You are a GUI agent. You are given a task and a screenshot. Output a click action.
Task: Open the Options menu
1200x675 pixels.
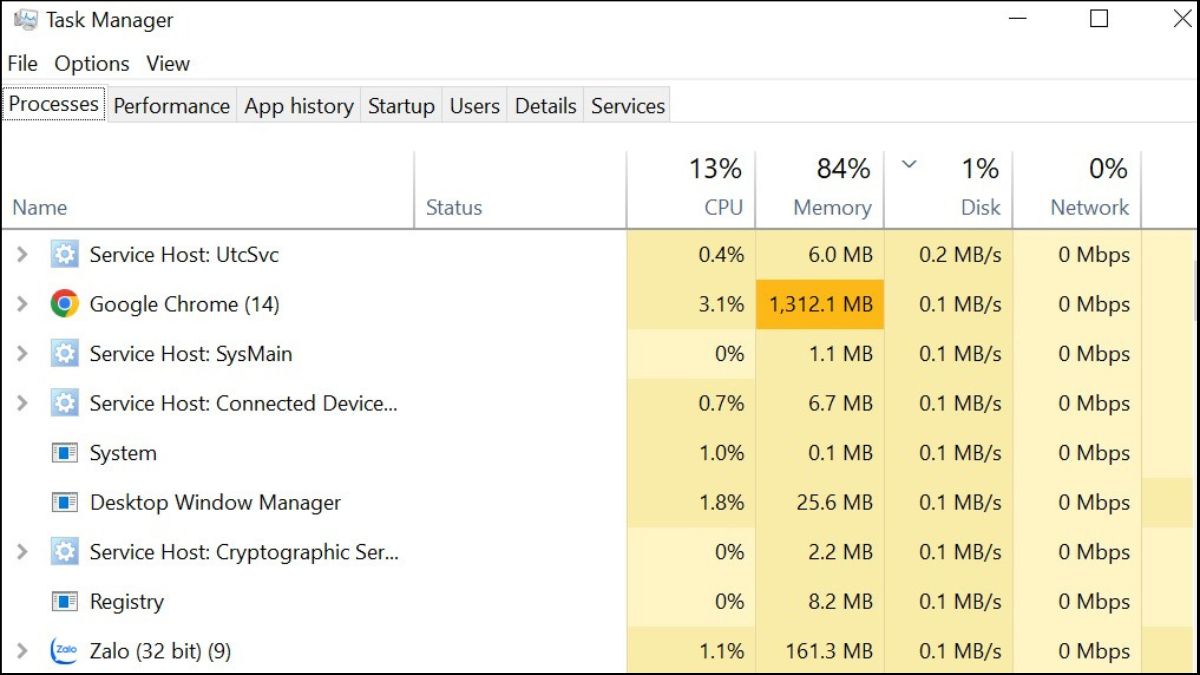tap(92, 64)
